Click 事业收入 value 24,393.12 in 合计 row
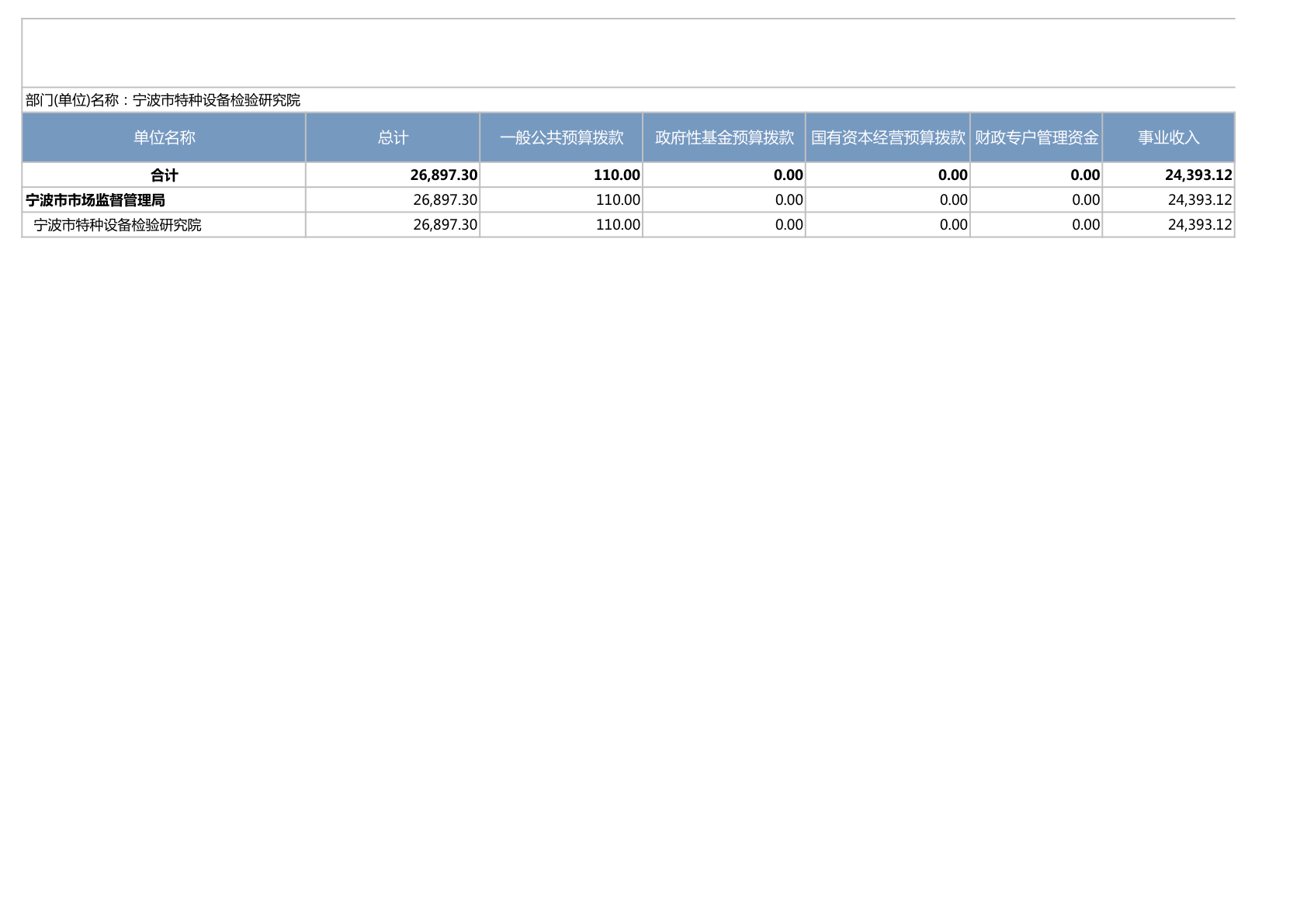The image size is (1307, 924). 1198,175
